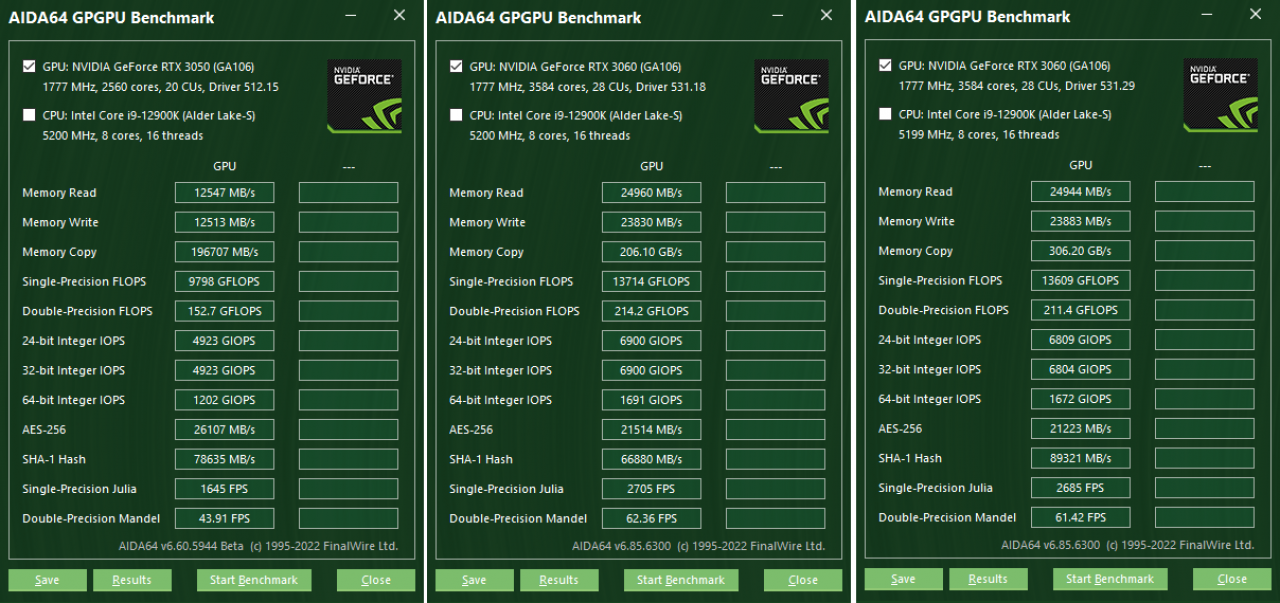Uncheck GPU RTX 3060 checkbox, driver 531.18 window

457,67
